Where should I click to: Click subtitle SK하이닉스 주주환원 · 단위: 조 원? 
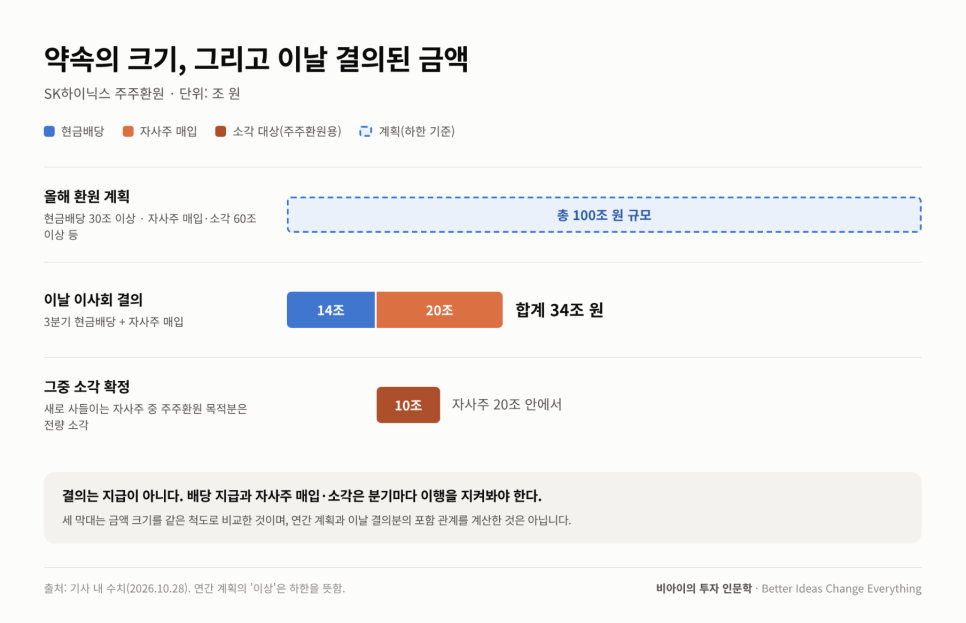click(x=142, y=94)
